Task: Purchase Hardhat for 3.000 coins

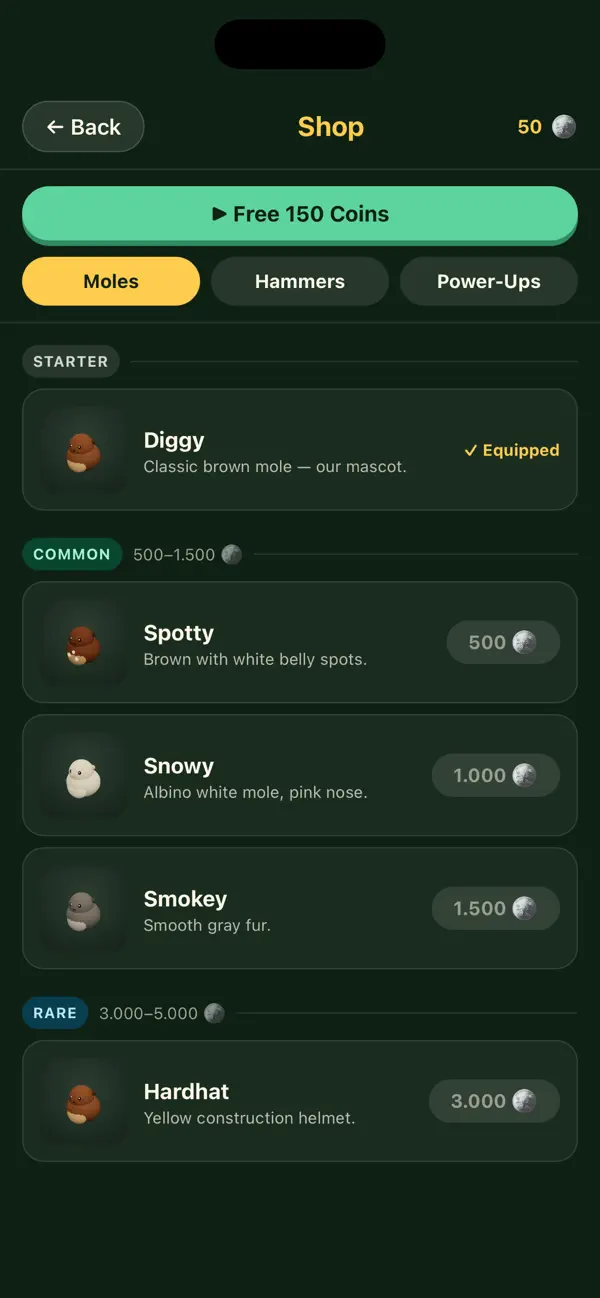Action: tap(495, 1101)
